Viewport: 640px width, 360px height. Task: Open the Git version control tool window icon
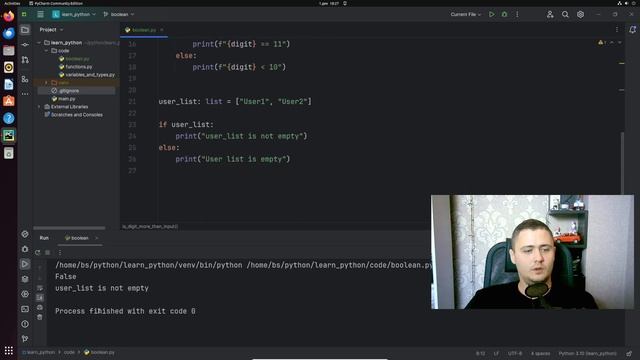tap(25, 338)
